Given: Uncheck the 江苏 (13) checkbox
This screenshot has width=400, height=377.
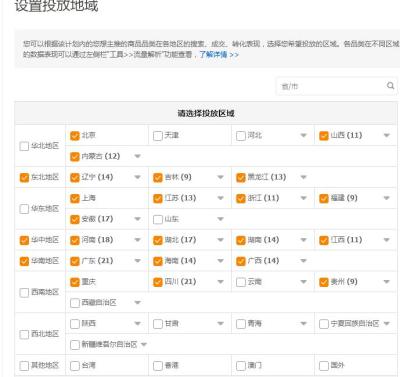Looking at the screenshot, I should pyautogui.click(x=158, y=198).
